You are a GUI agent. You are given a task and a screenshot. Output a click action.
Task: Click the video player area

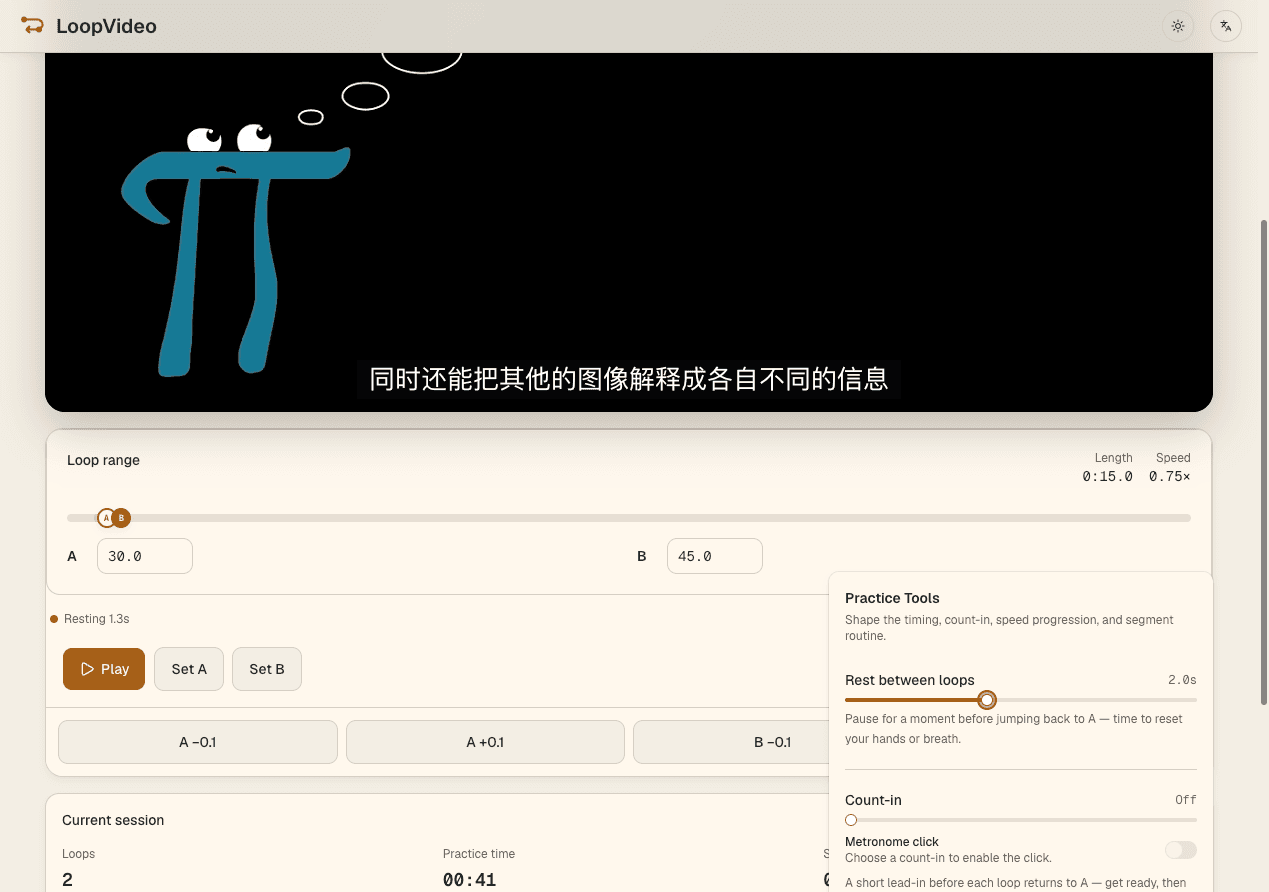(629, 231)
